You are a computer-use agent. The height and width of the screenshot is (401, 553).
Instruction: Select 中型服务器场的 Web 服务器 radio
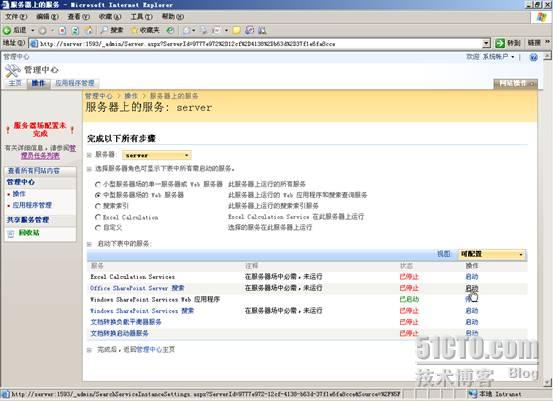coord(98,195)
